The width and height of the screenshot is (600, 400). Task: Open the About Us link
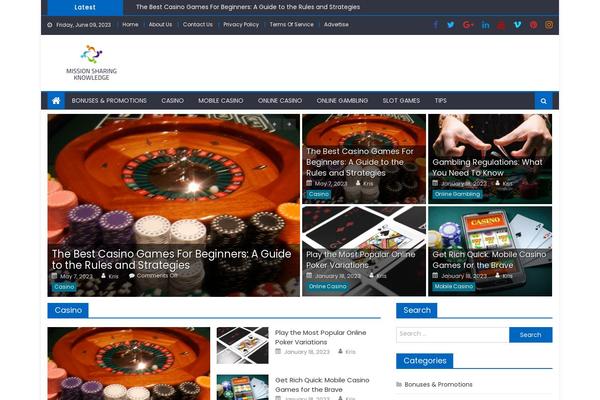(160, 24)
